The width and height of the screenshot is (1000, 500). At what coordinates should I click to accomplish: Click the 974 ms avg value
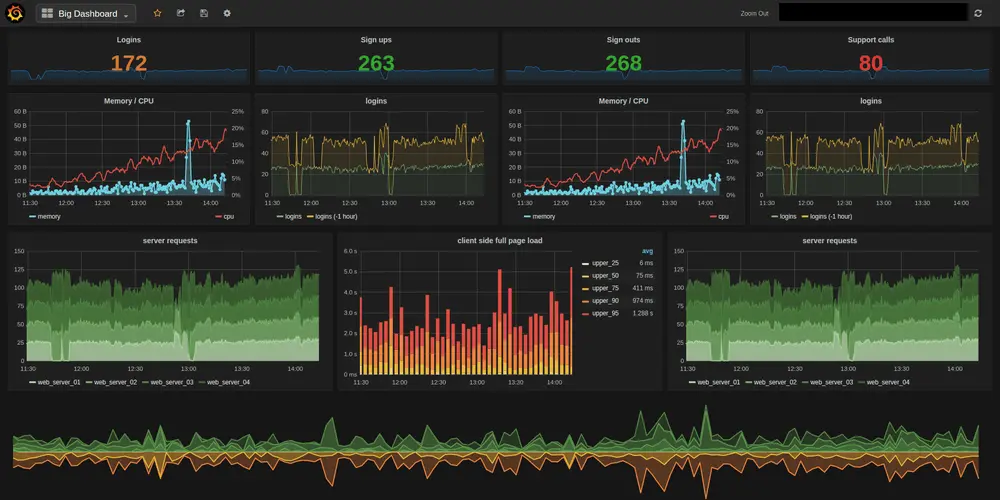coord(643,300)
